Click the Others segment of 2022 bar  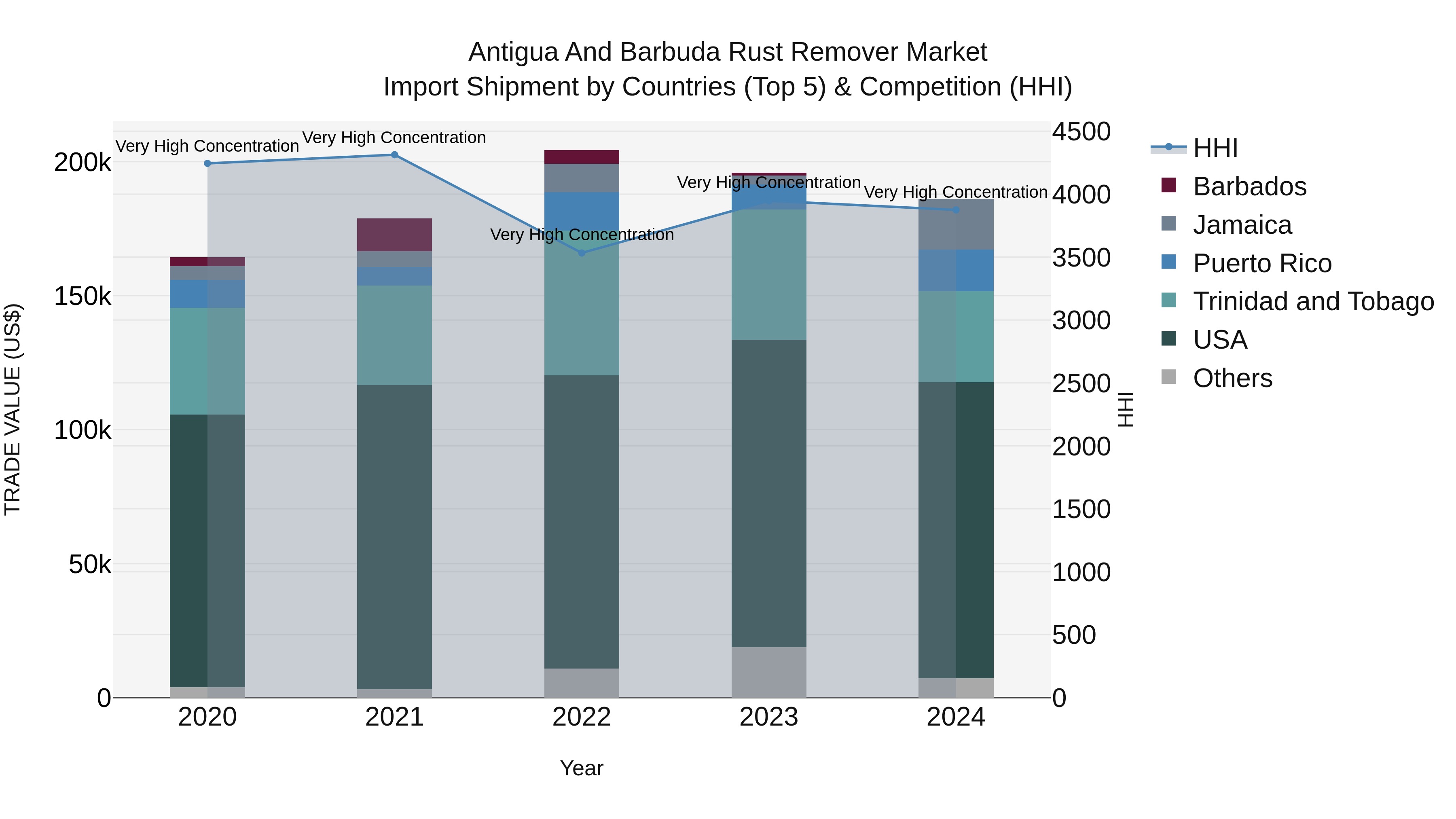tap(582, 683)
